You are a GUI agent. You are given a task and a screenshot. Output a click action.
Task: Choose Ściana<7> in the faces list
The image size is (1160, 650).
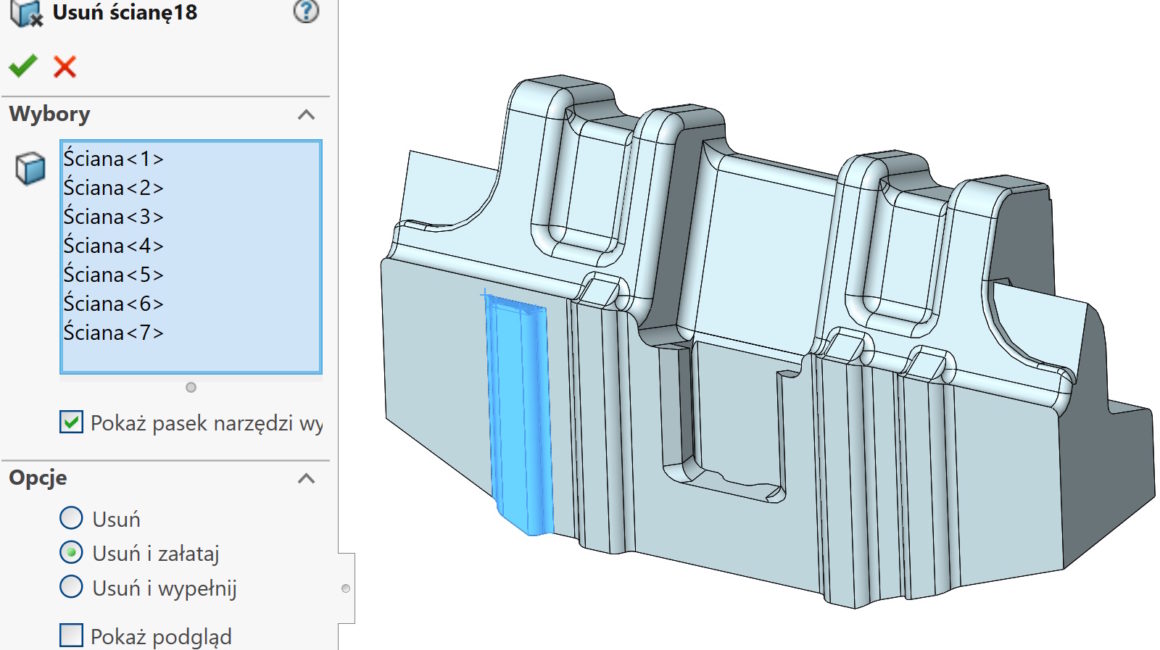tap(113, 332)
